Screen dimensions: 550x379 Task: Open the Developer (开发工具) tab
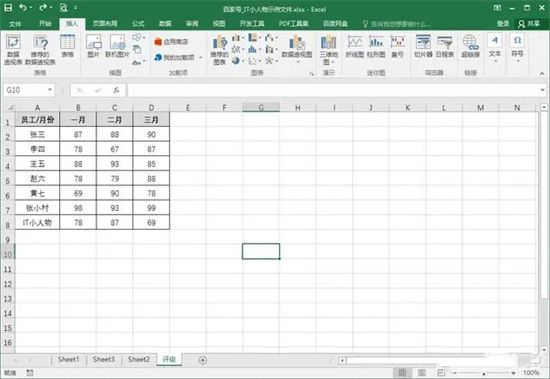tap(251, 24)
